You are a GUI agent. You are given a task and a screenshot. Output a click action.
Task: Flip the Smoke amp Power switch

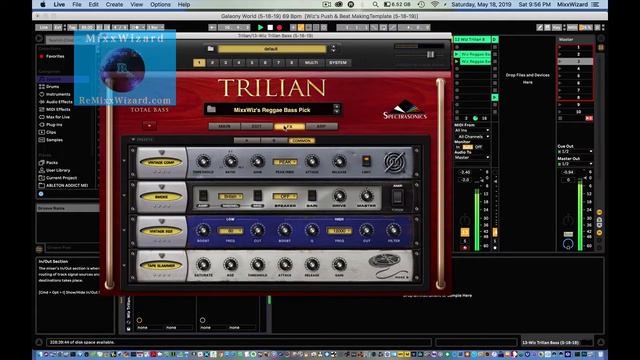(397, 198)
